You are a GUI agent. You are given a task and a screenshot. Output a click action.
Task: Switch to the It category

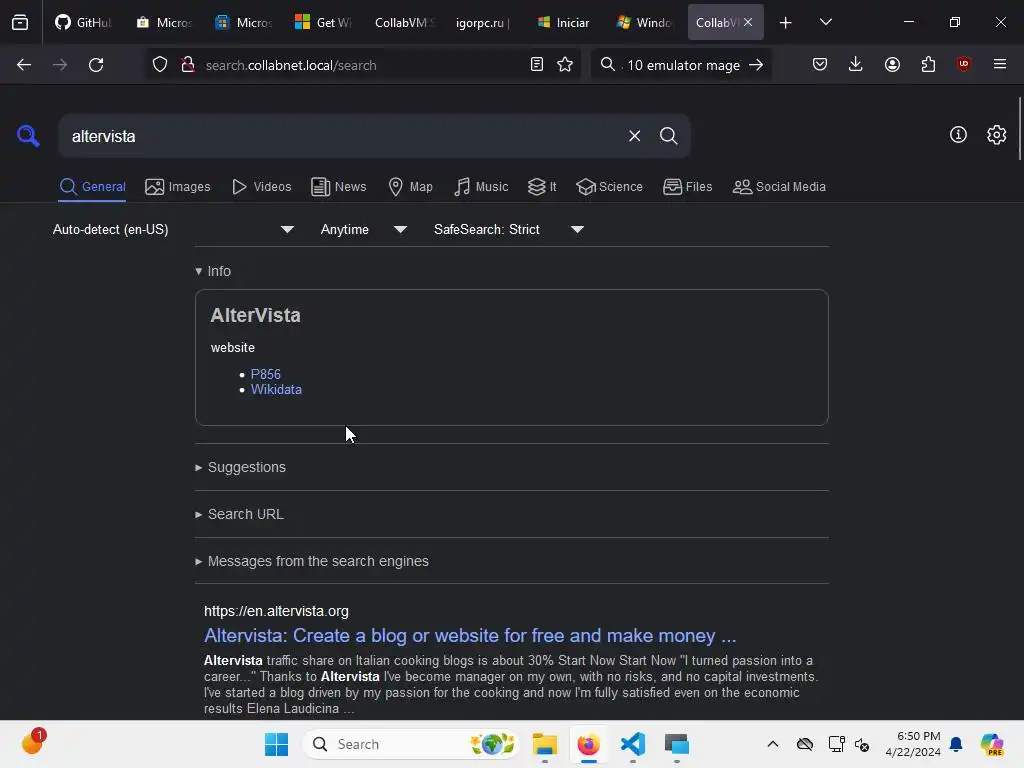coord(542,187)
